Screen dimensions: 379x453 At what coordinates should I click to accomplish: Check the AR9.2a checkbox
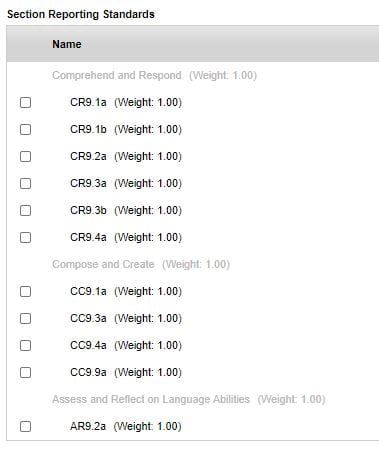25,426
